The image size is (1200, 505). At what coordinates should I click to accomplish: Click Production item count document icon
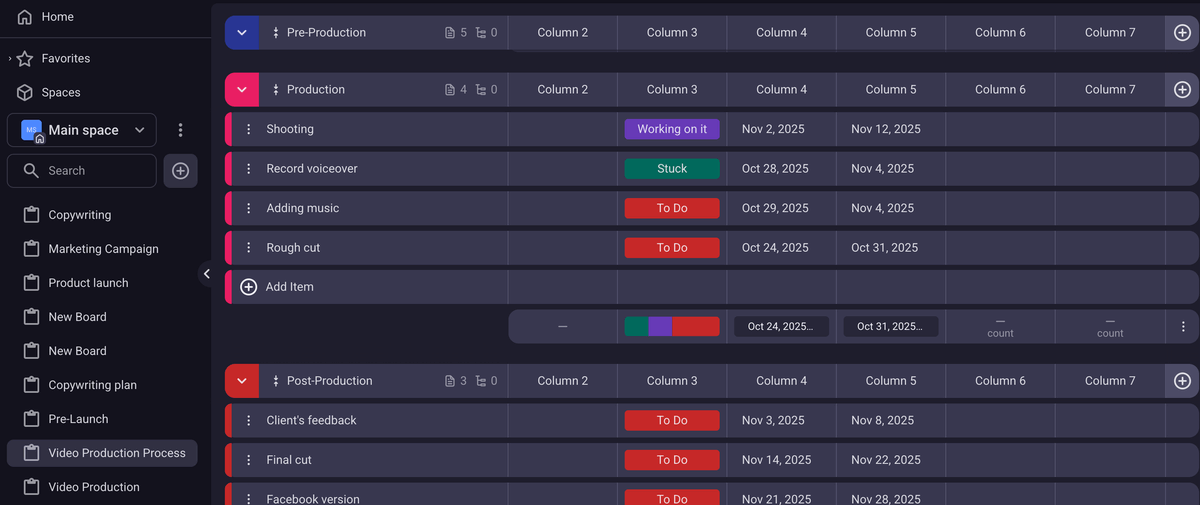[450, 90]
